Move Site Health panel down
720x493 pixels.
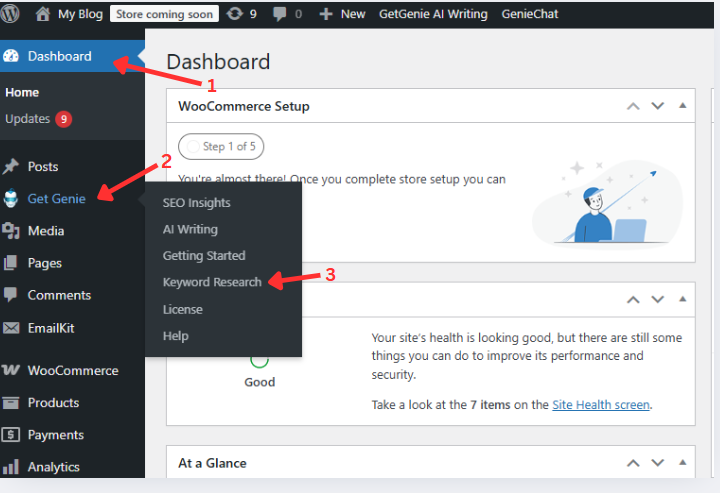[658, 300]
